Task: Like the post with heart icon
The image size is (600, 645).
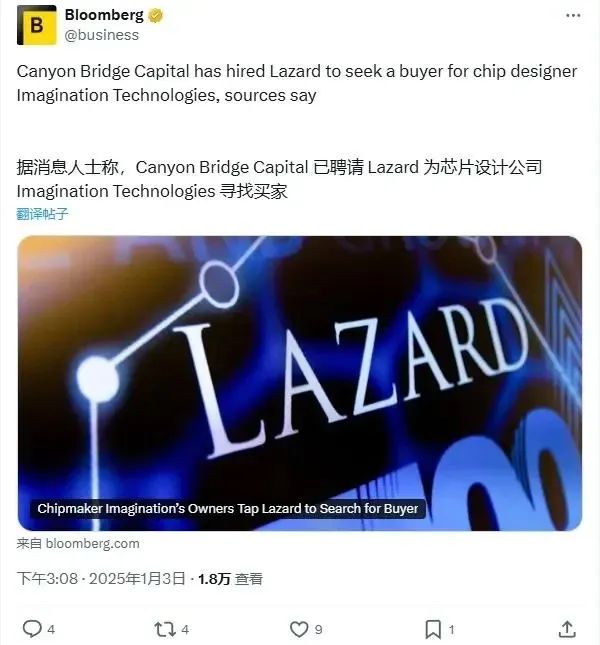Action: pyautogui.click(x=299, y=629)
